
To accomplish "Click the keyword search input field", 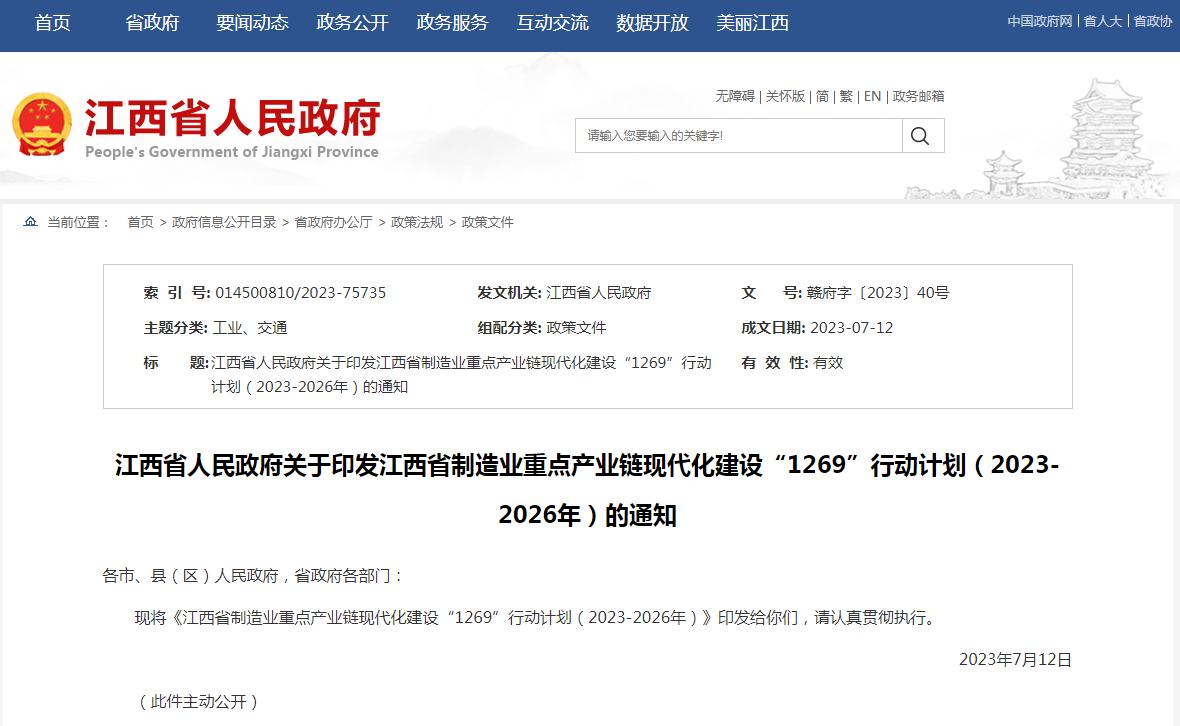I will tap(738, 136).
